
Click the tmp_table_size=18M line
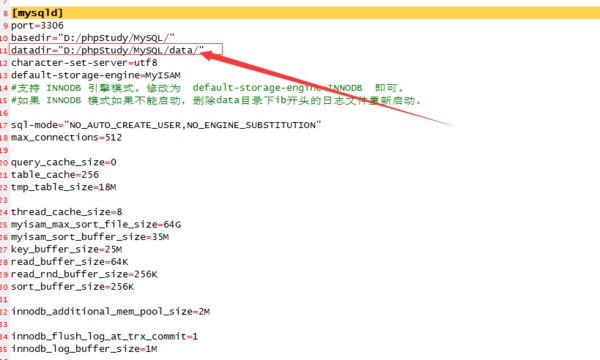64,187
